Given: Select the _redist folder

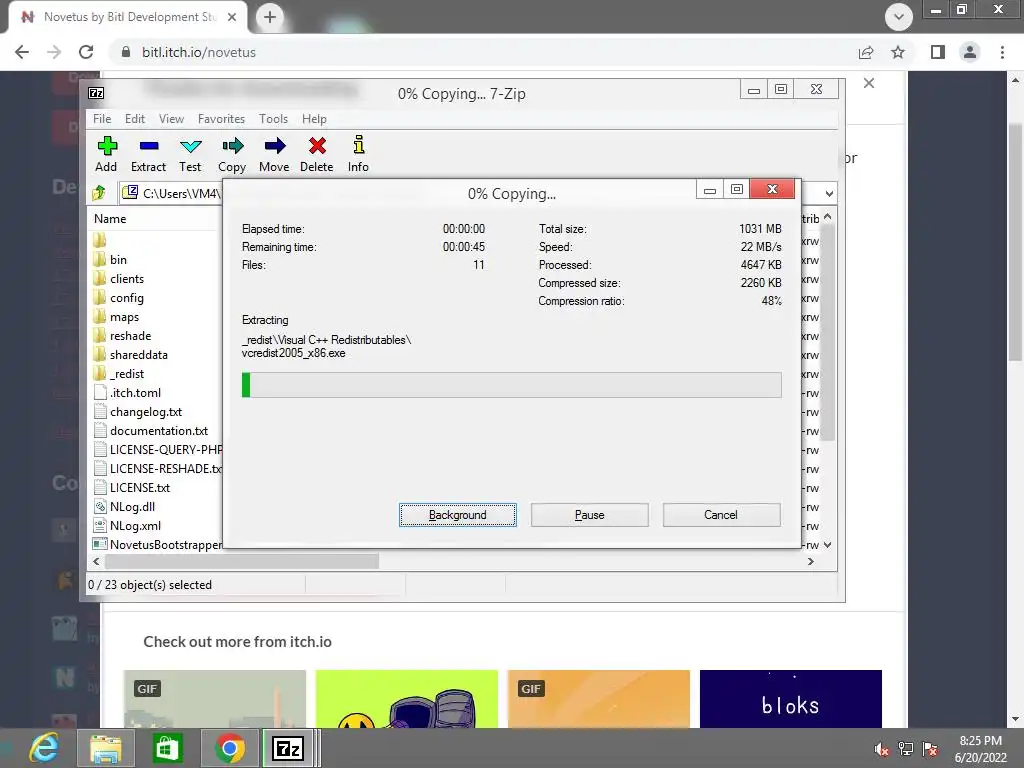Looking at the screenshot, I should point(127,374).
